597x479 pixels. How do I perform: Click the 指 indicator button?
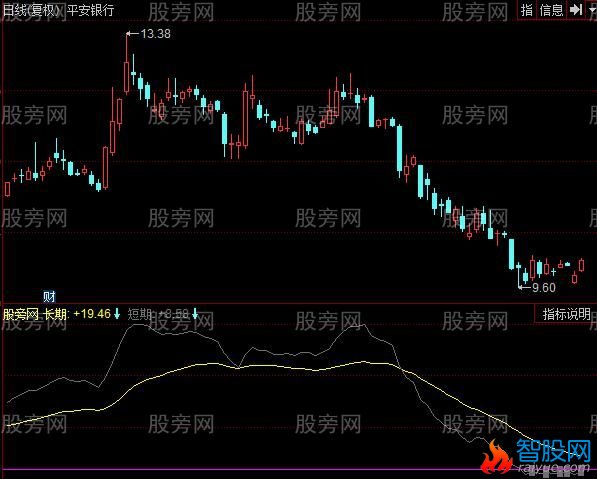(x=527, y=10)
